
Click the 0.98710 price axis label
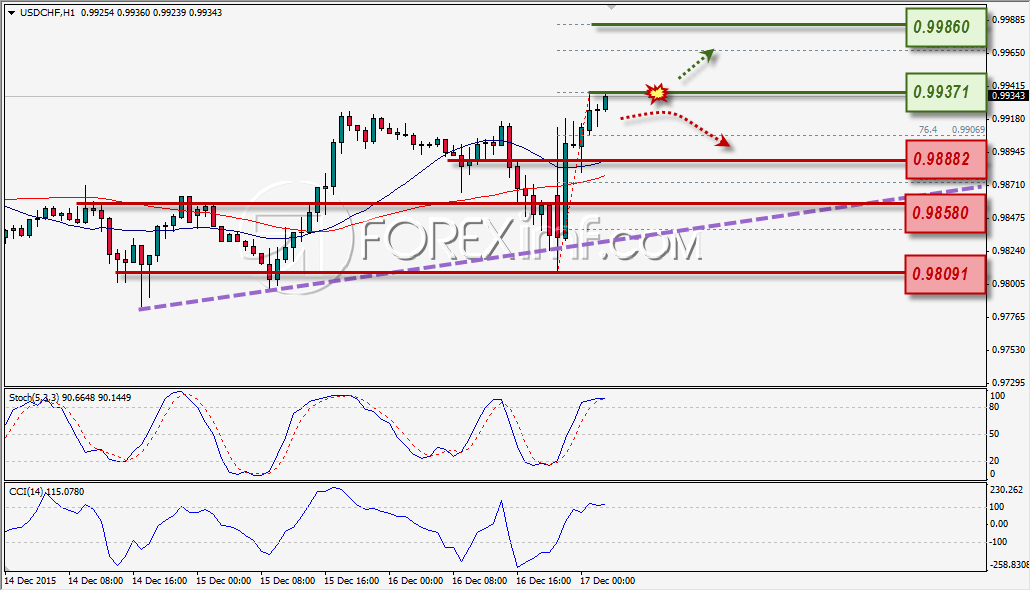click(1008, 185)
